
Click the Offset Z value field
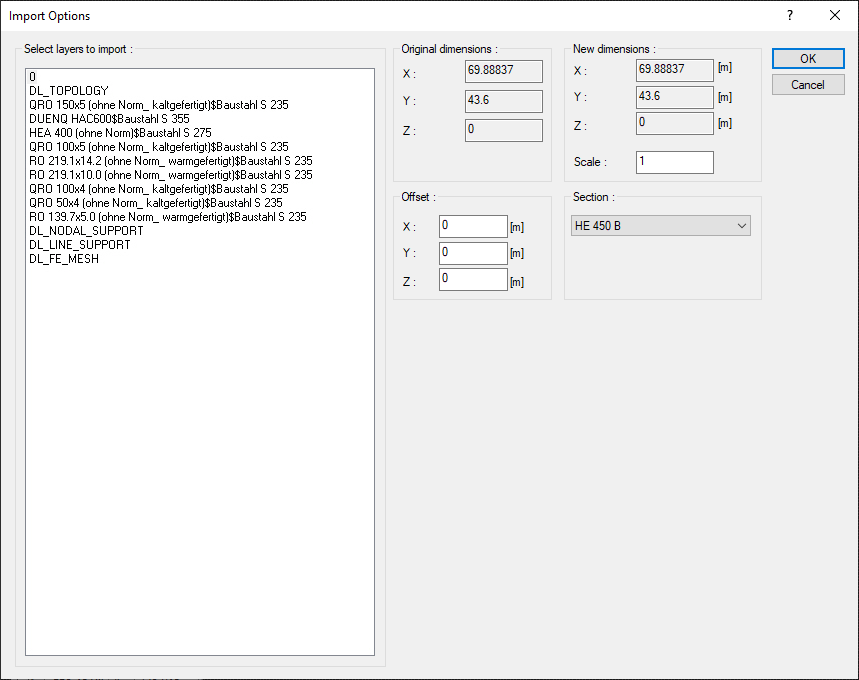(x=473, y=279)
